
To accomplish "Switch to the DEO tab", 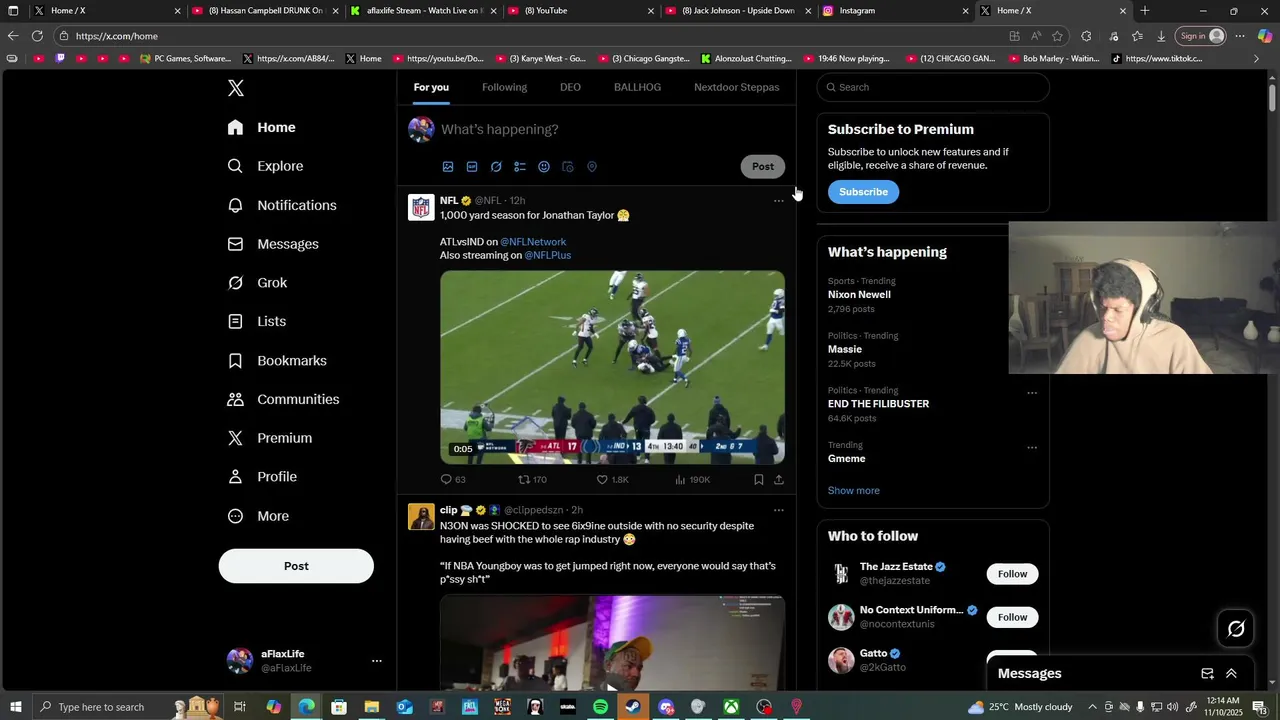I will coord(570,87).
